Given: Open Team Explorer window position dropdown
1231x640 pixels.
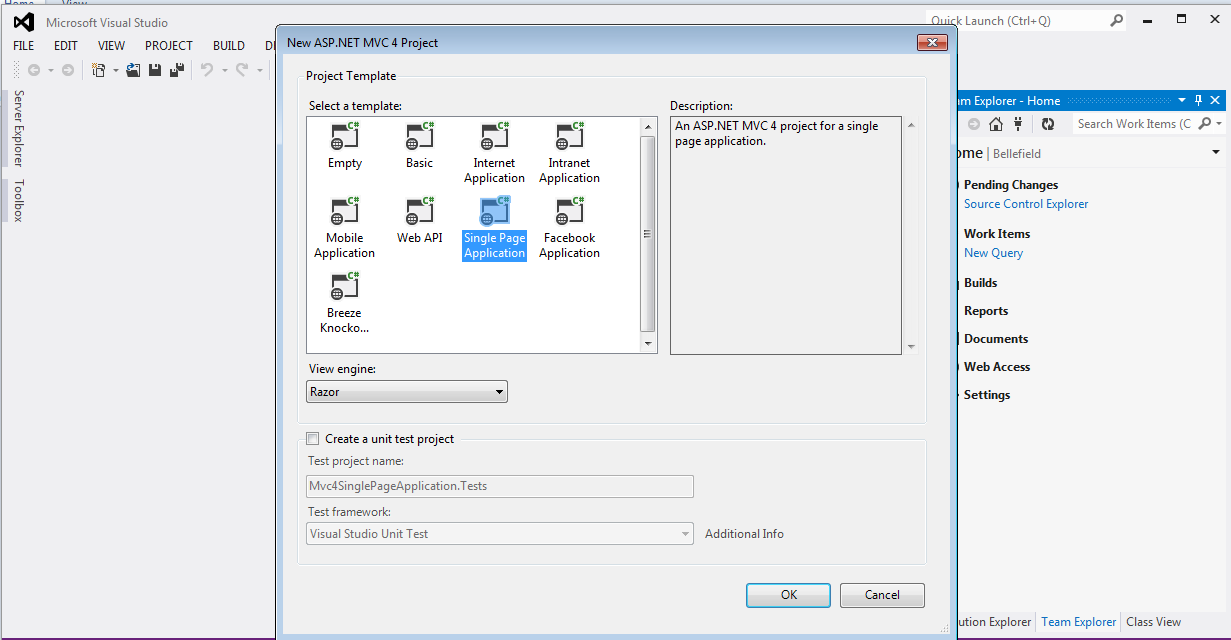Looking at the screenshot, I should (x=1182, y=100).
